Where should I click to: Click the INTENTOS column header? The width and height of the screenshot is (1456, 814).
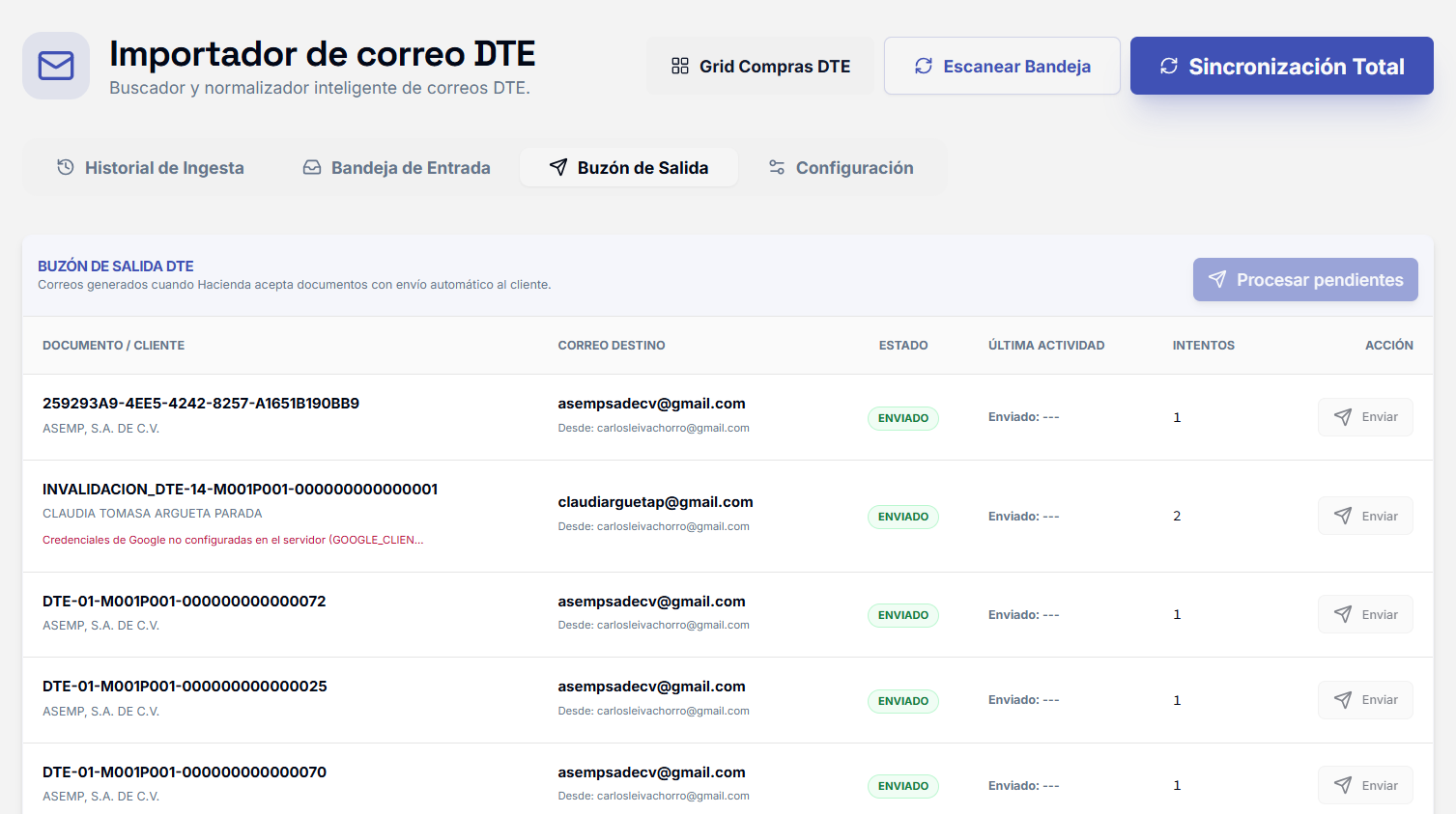click(1204, 345)
